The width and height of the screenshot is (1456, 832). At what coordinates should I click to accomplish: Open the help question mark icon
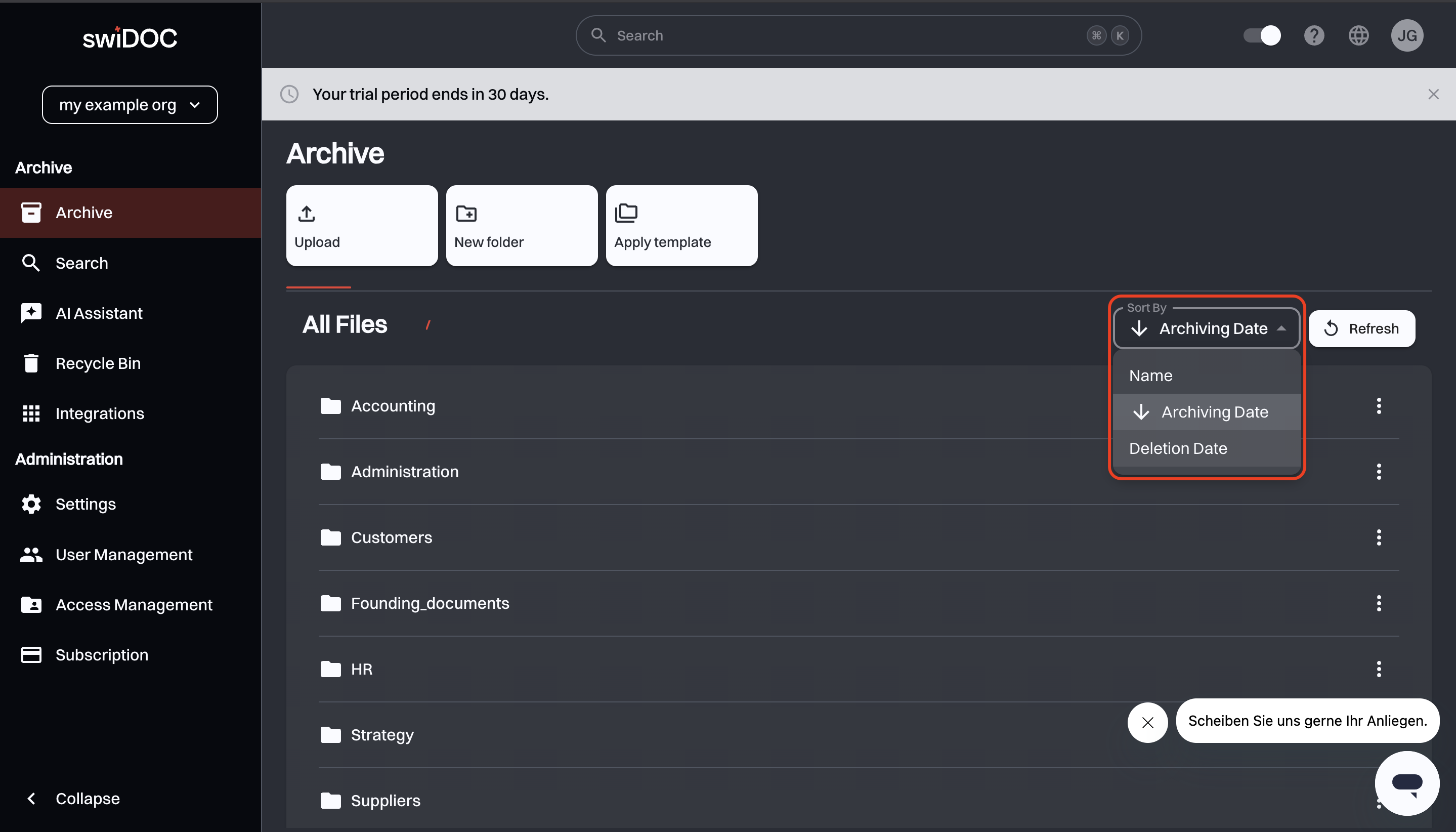click(1314, 35)
